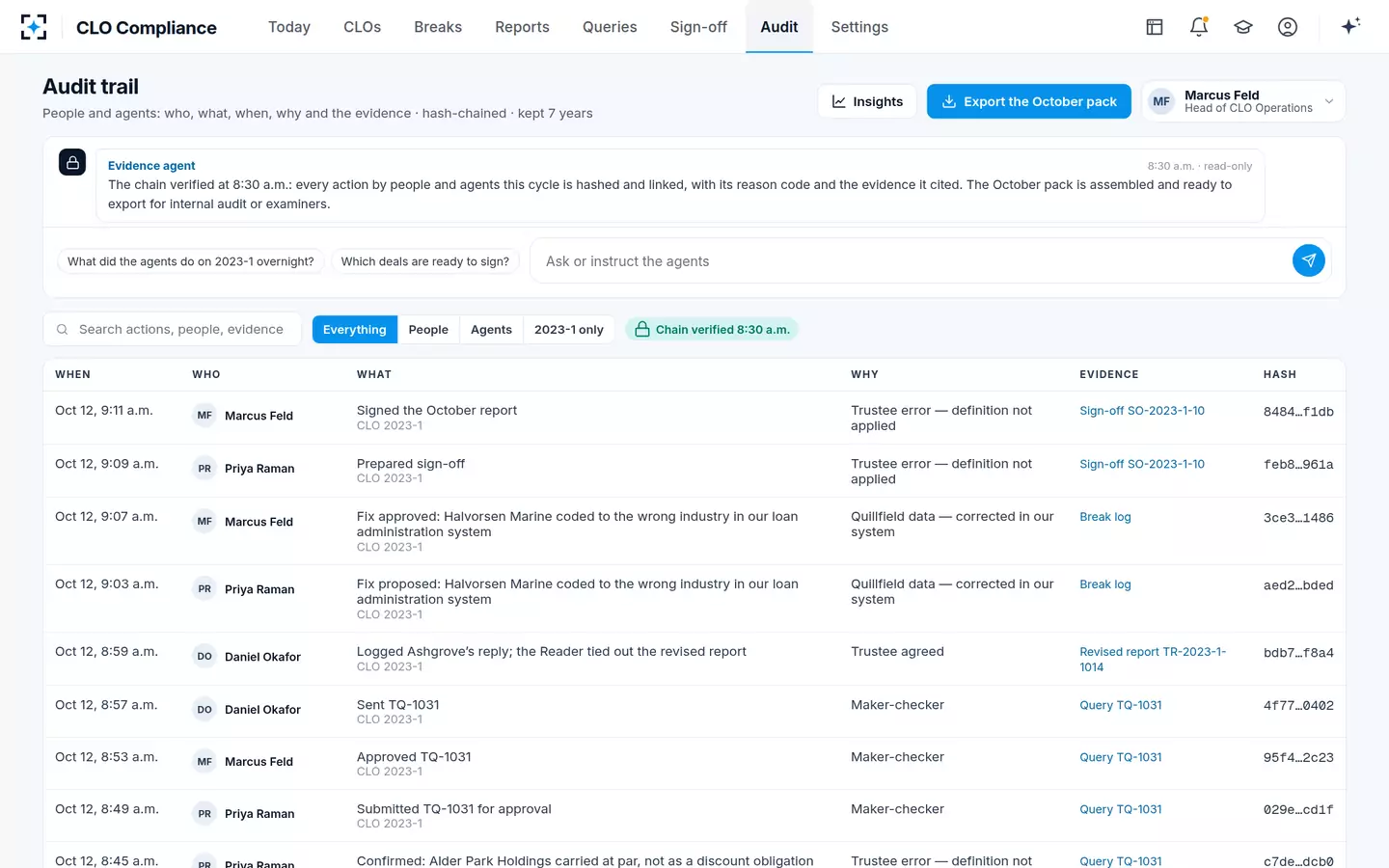Open the Reports tab
1389x868 pixels.
point(522,27)
